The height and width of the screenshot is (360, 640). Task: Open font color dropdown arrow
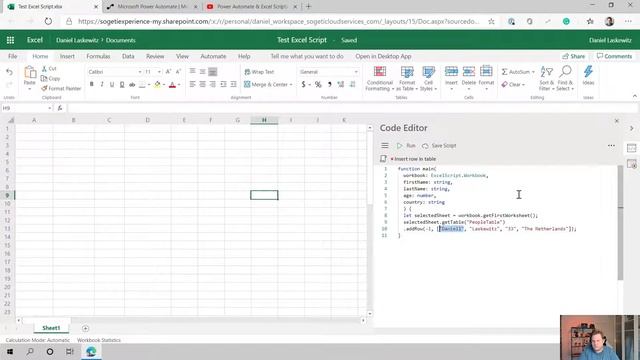coord(179,84)
